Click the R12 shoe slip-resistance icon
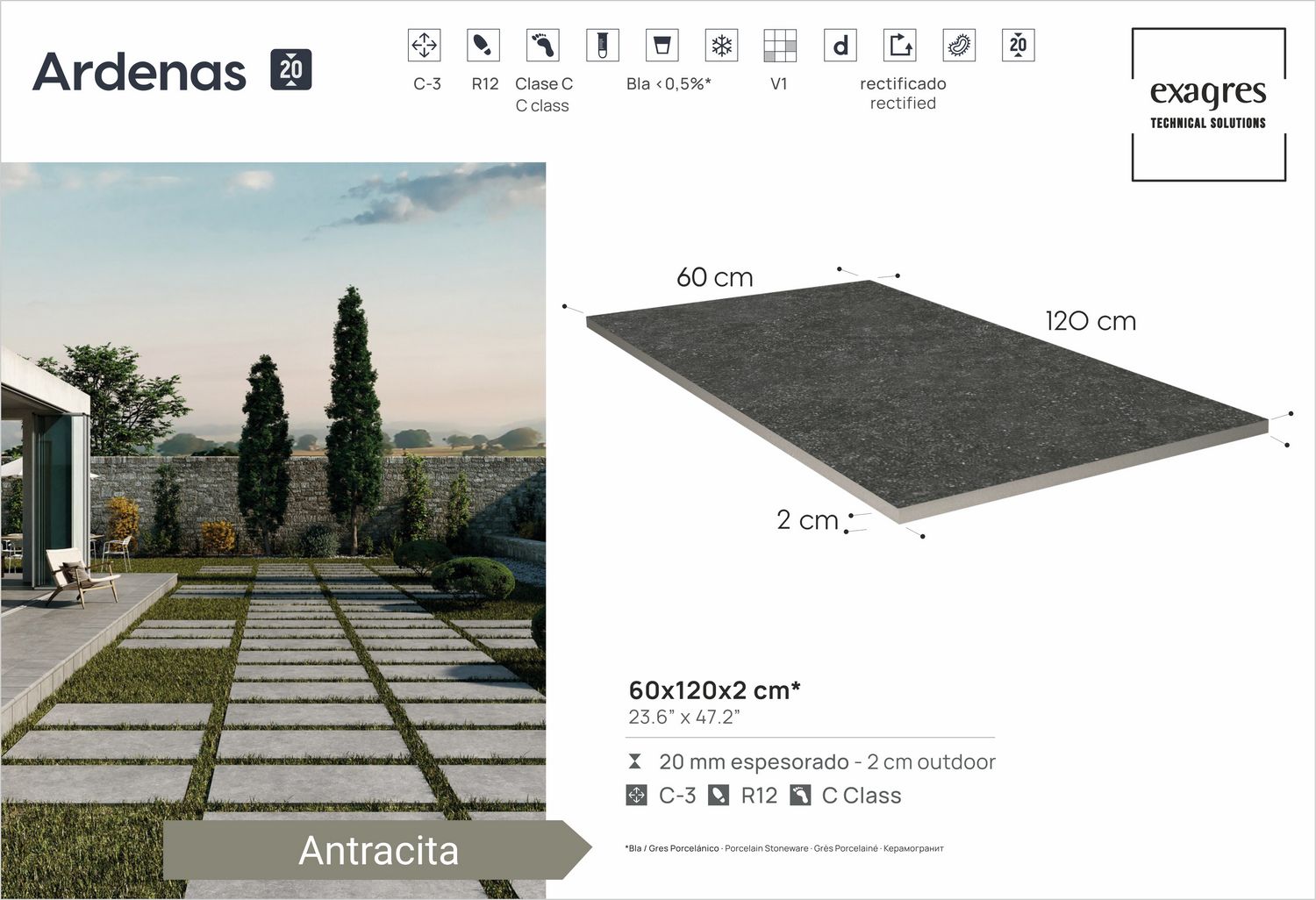This screenshot has height=900, width=1316. tap(483, 44)
